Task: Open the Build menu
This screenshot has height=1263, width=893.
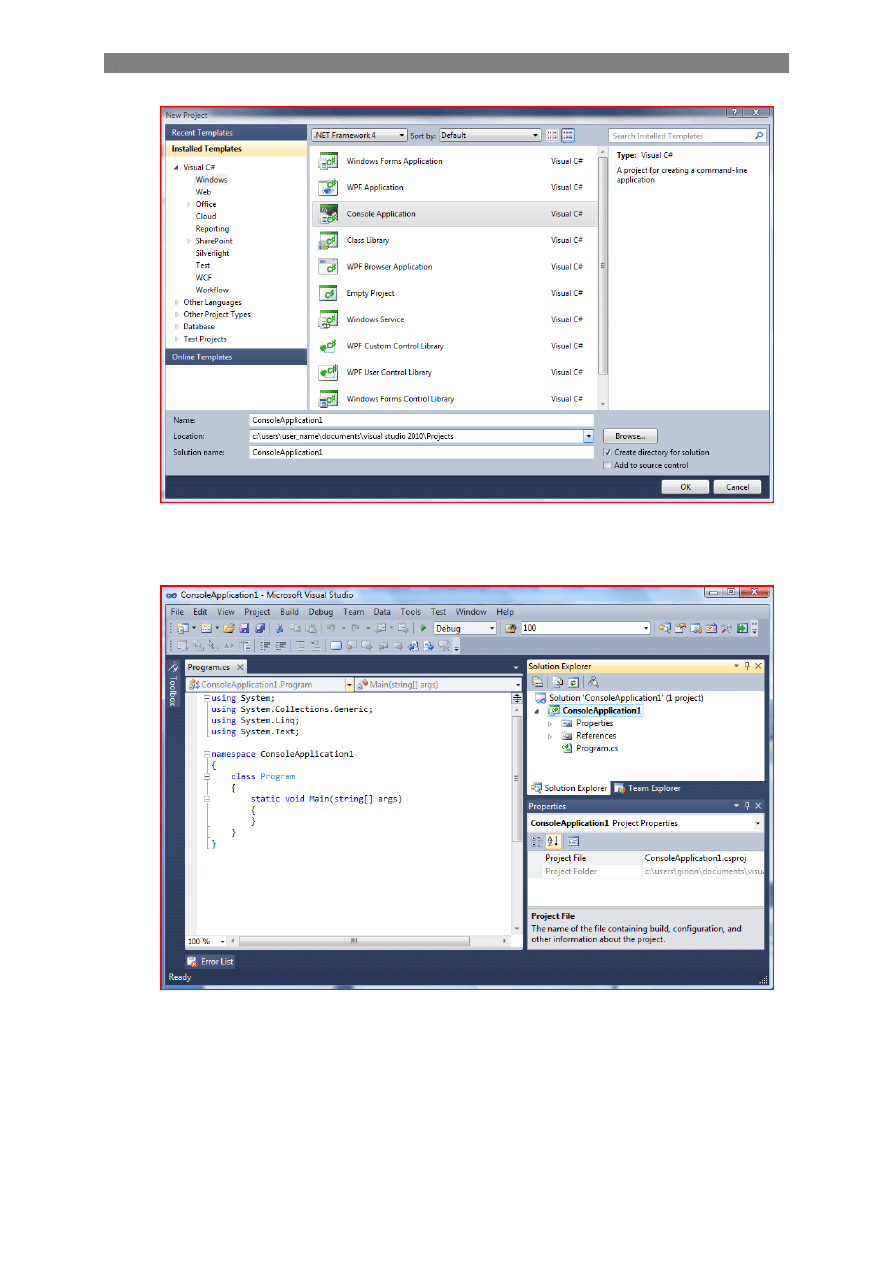Action: [x=289, y=612]
